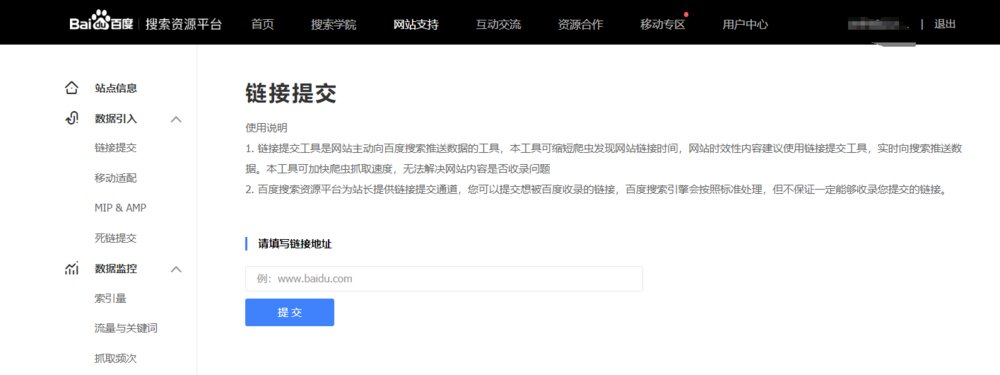This screenshot has width=1000, height=375.
Task: Collapse the 数据监控 section chevron
Action: (x=177, y=269)
